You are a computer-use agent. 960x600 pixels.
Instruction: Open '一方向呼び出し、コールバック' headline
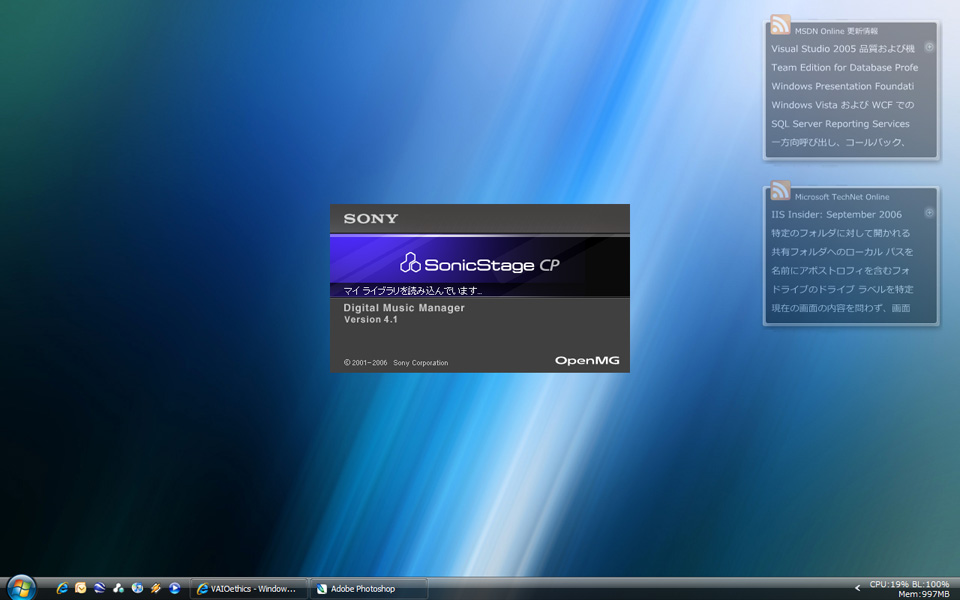point(838,143)
